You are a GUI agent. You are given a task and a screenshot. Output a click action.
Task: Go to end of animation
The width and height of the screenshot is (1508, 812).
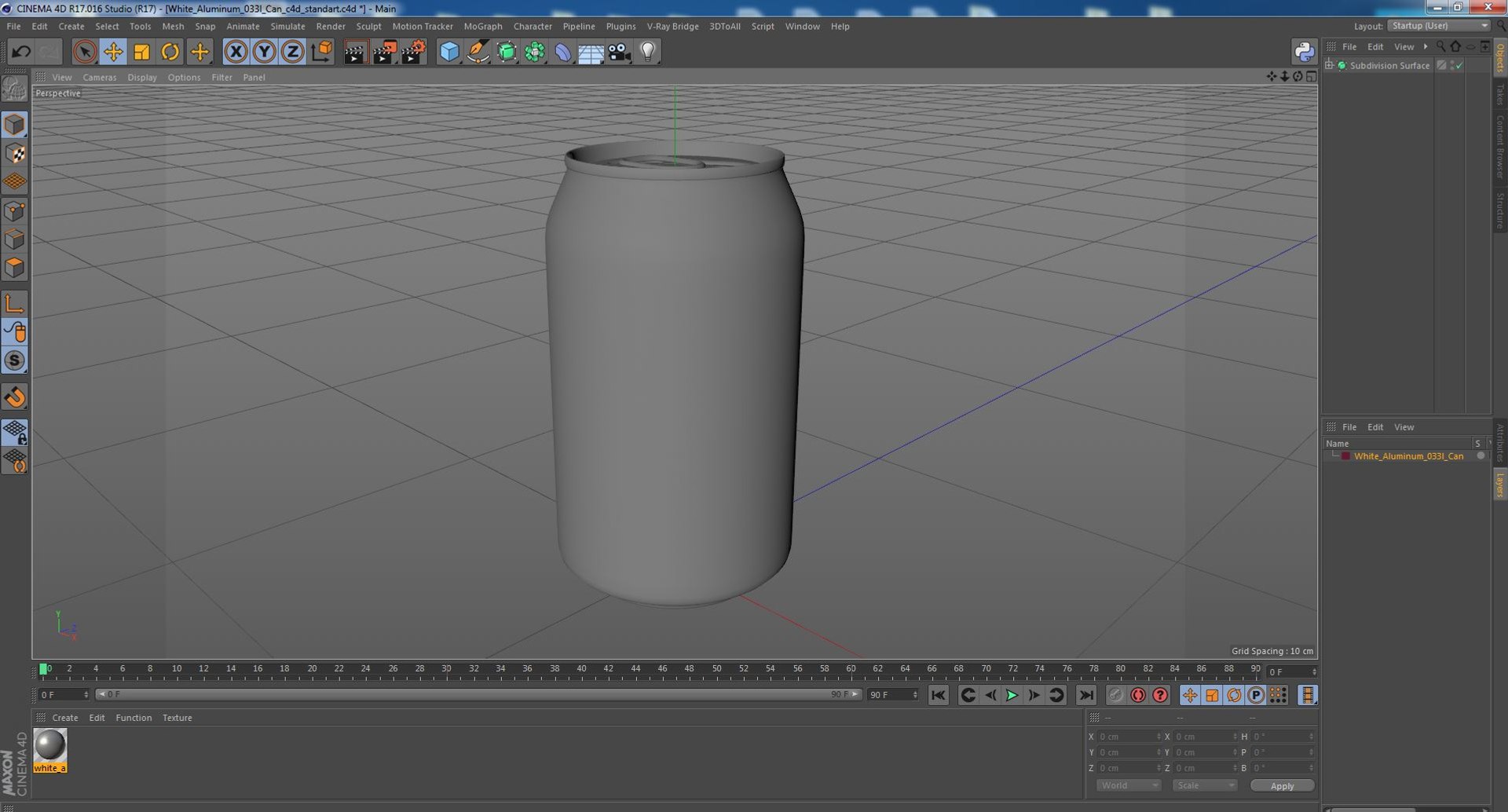click(1085, 695)
